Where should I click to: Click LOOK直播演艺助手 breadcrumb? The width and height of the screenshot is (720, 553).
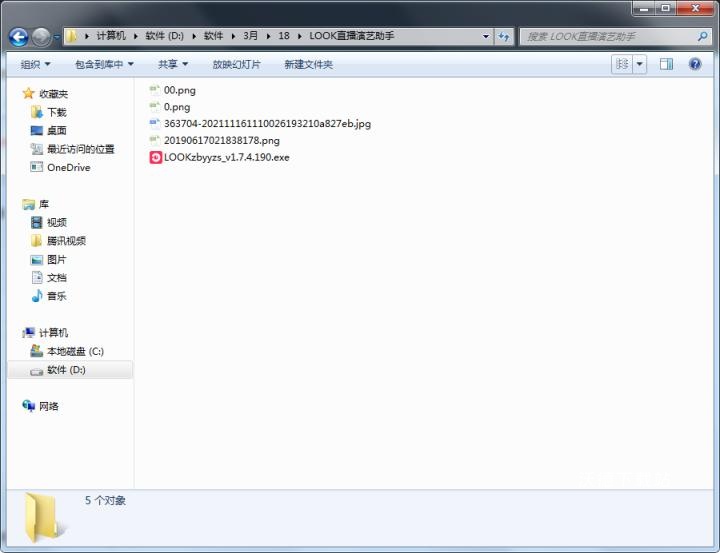[351, 36]
